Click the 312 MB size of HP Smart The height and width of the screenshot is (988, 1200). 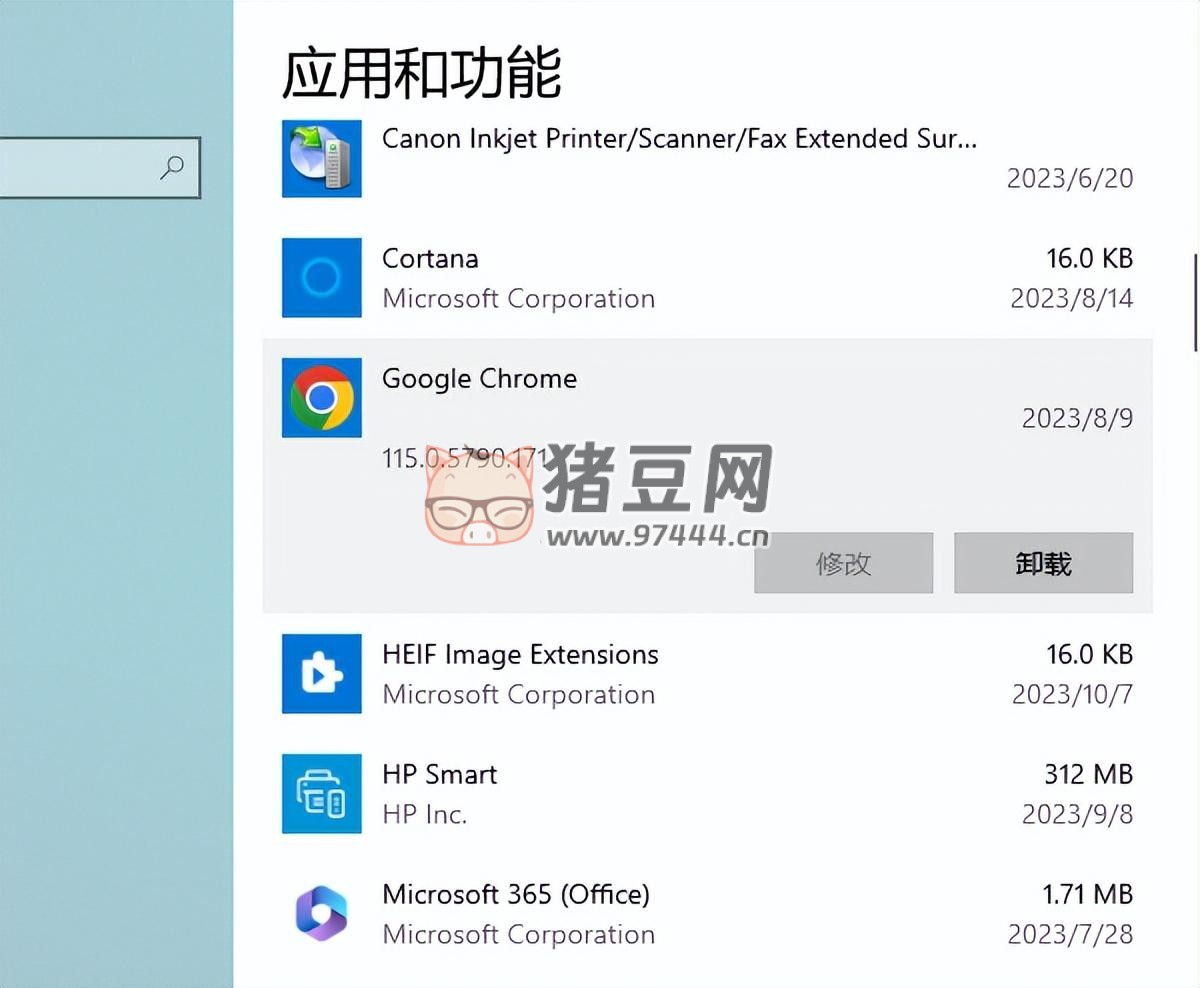[x=1088, y=774]
